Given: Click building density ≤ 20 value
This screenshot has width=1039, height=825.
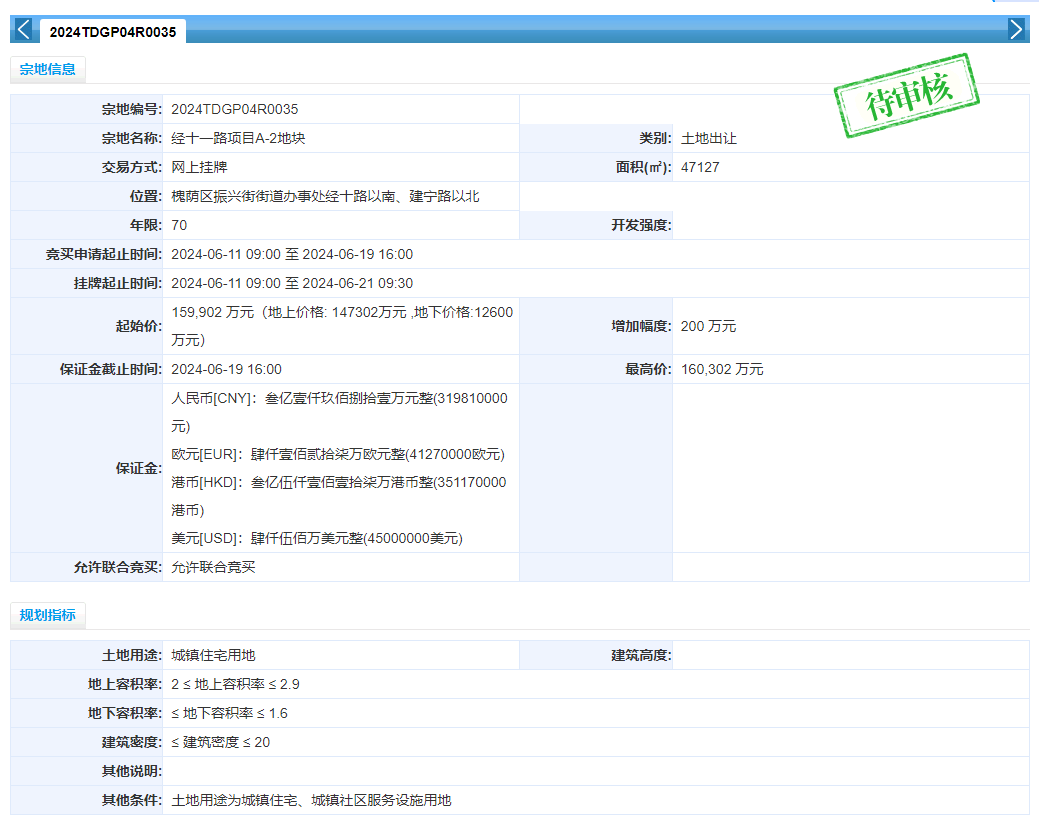Looking at the screenshot, I should click(221, 742).
